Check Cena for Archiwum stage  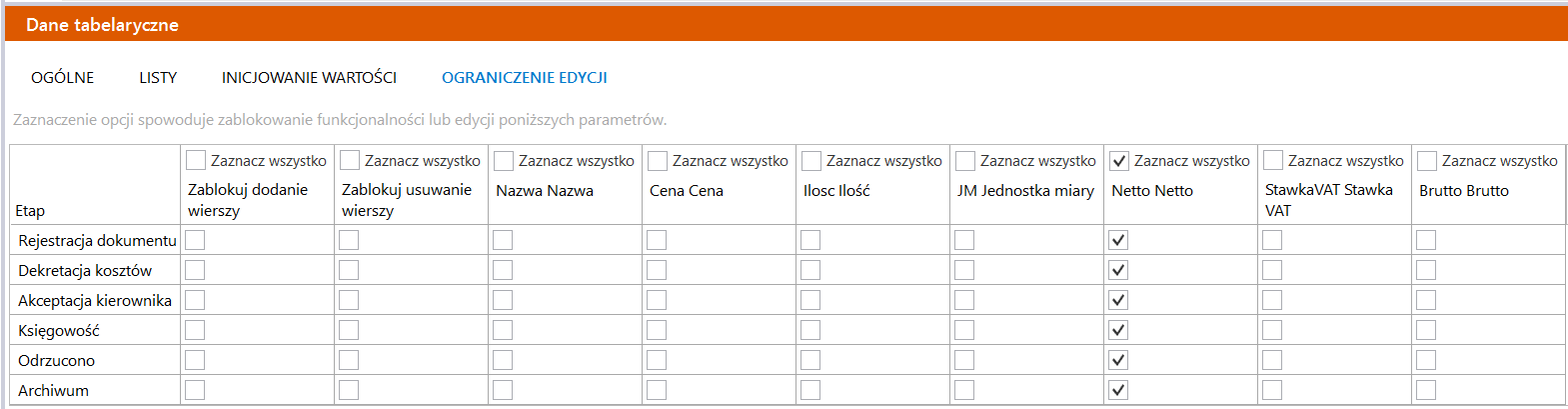click(657, 390)
